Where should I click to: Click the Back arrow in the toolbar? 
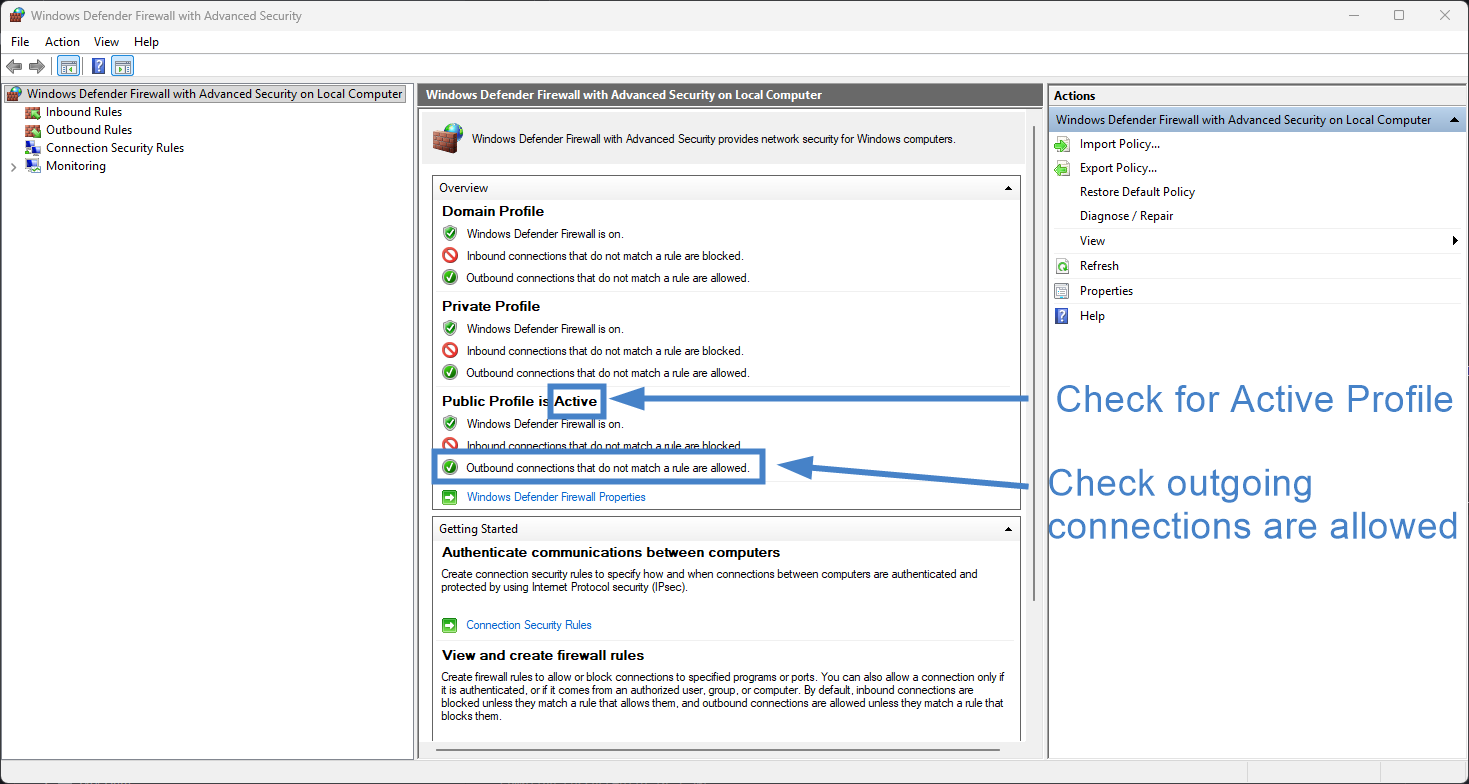(14, 67)
